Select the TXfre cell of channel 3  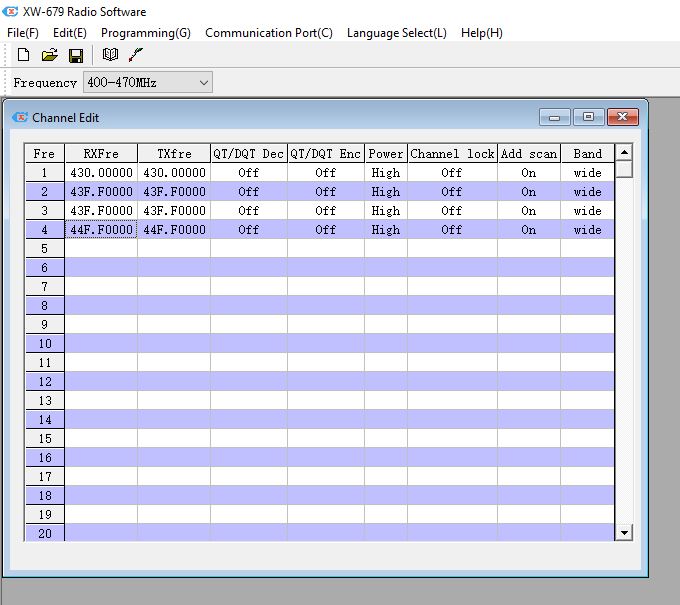[174, 211]
